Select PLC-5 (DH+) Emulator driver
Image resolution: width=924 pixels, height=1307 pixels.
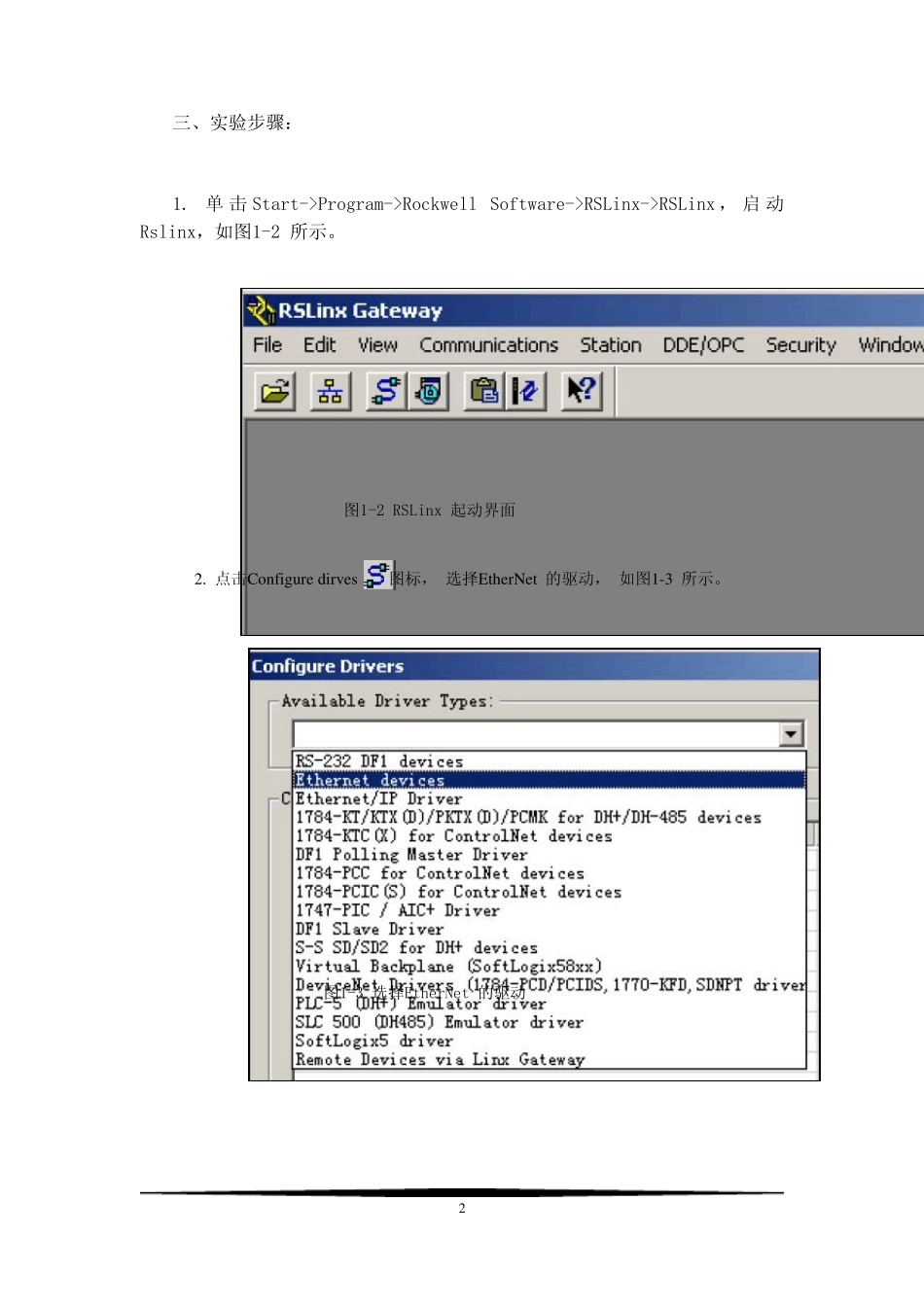tap(550, 1004)
